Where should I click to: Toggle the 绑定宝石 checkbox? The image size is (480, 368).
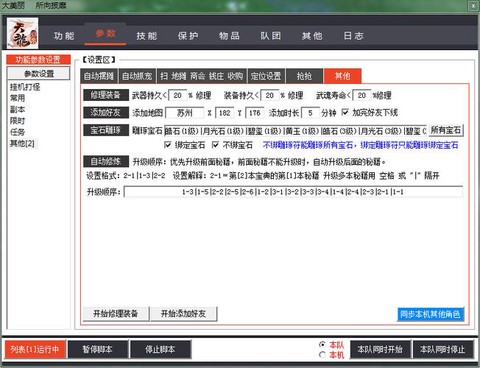(x=168, y=145)
